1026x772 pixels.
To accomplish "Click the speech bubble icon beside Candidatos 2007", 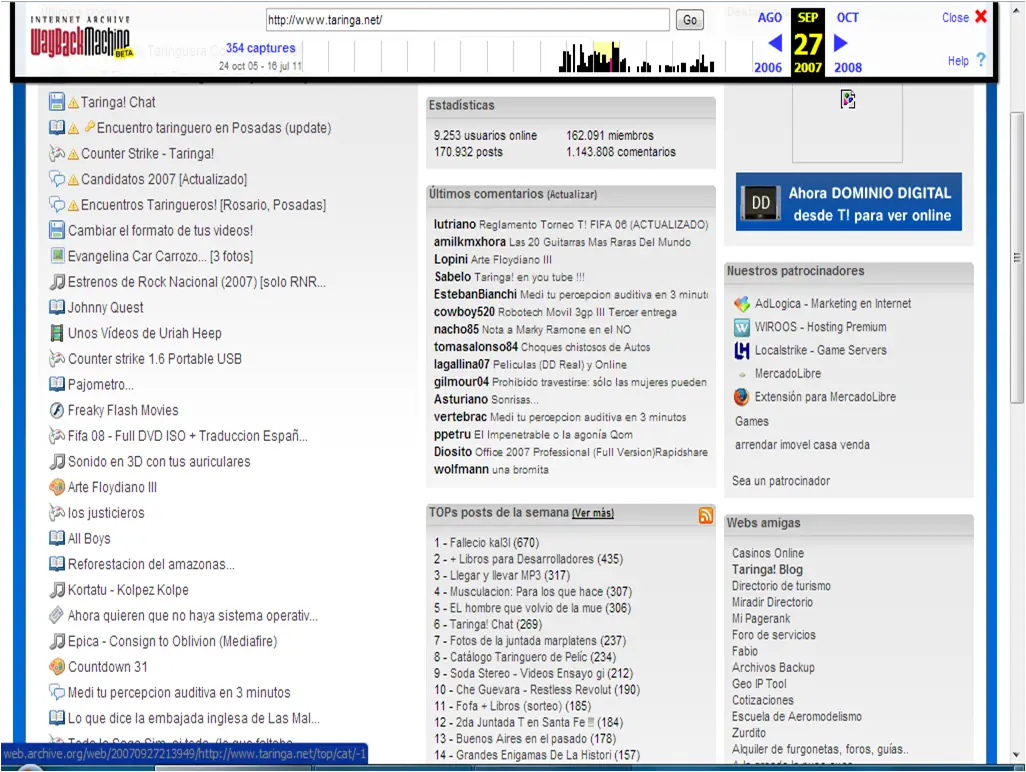I will (57, 179).
